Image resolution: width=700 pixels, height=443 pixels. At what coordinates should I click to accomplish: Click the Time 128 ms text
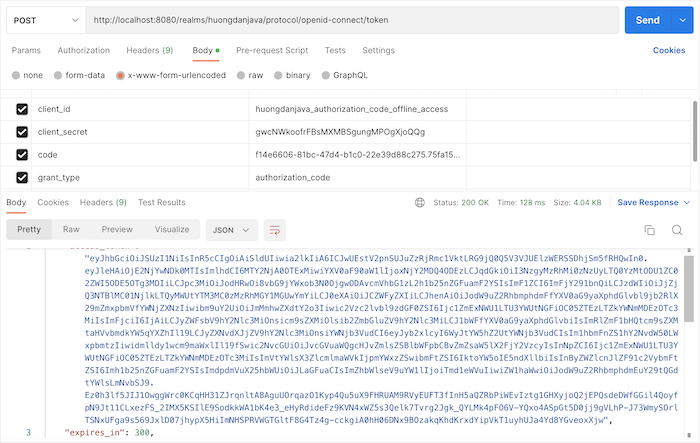[x=521, y=203]
